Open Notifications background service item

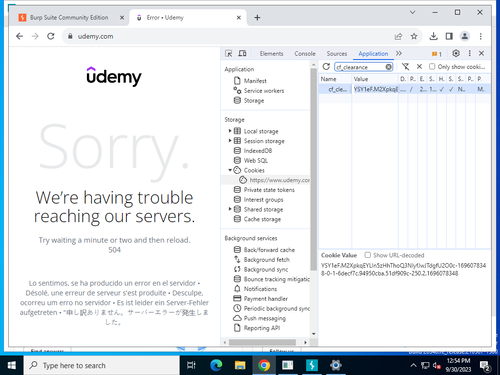[x=260, y=289]
